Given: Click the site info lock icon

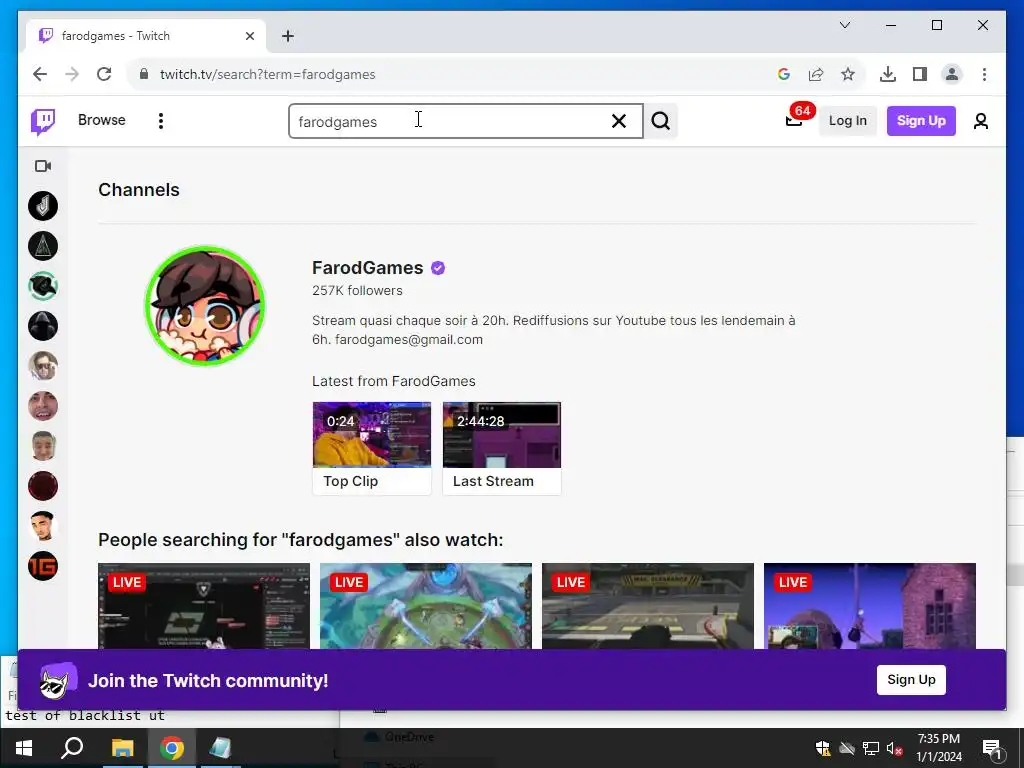Looking at the screenshot, I should click(144, 74).
